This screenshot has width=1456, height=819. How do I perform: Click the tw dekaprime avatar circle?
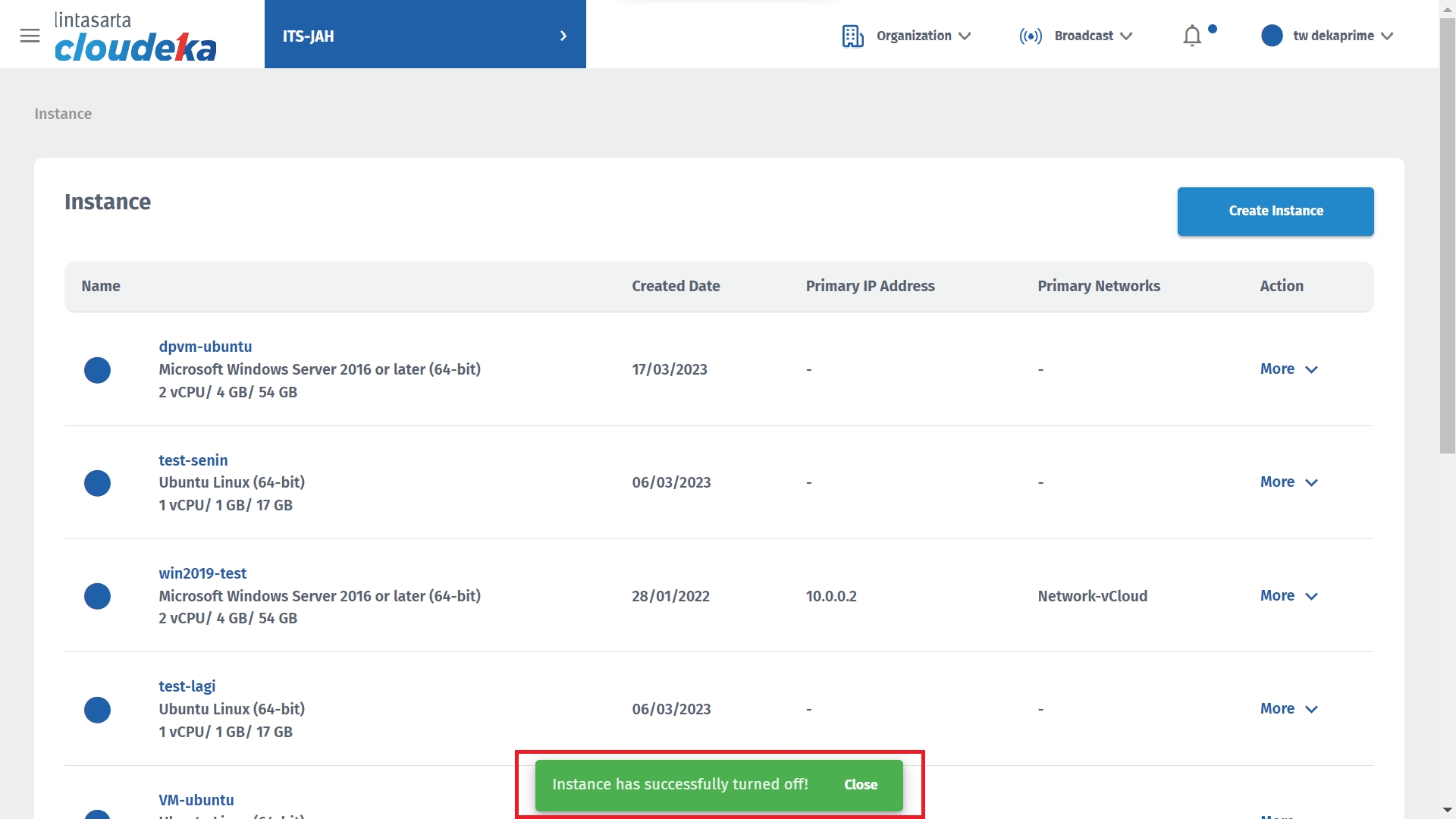point(1272,36)
